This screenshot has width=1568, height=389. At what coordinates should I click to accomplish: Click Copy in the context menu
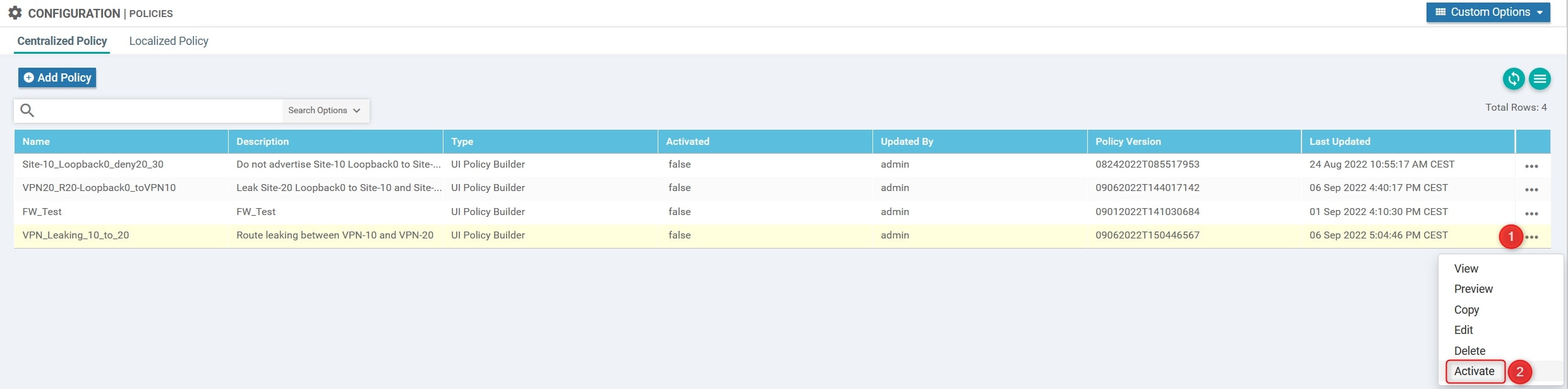coord(1466,310)
